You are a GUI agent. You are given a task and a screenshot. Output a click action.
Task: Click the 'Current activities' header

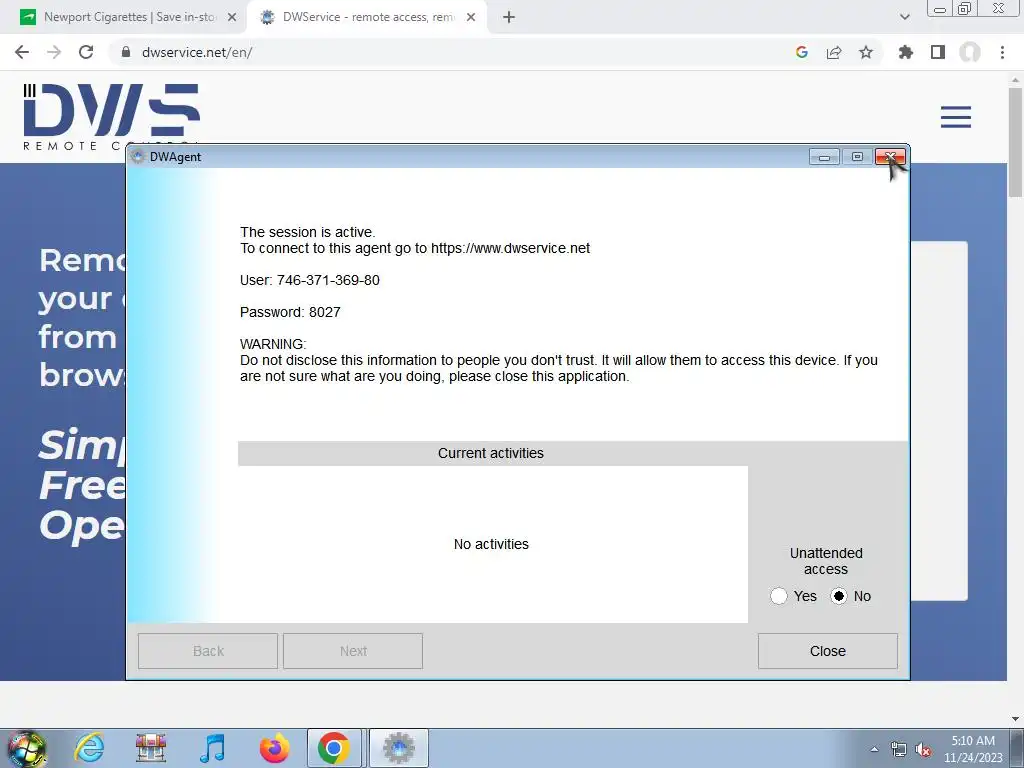tap(492, 453)
